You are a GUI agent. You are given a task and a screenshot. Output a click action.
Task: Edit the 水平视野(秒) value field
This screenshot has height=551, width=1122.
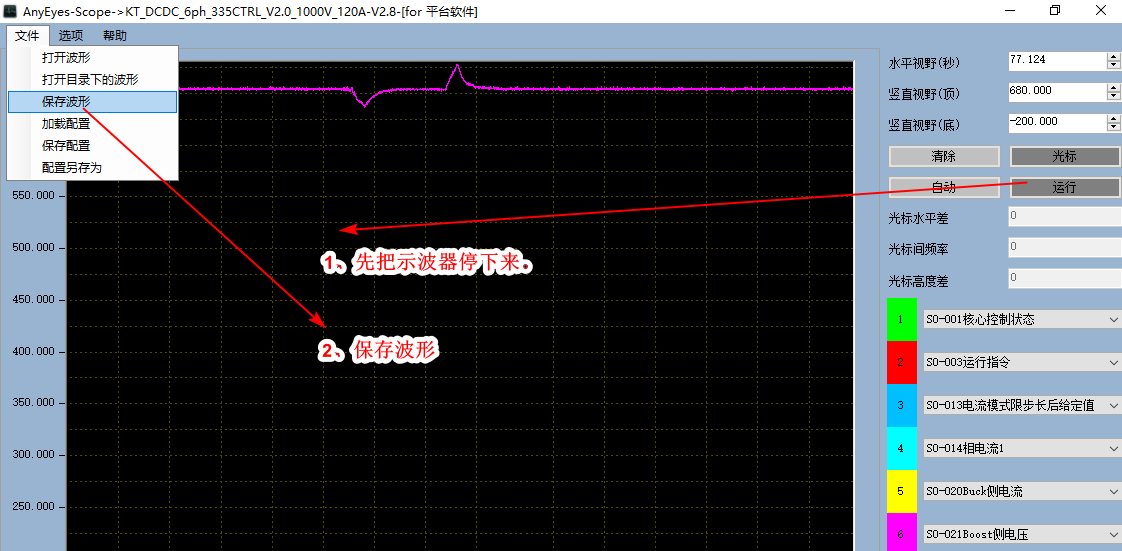coord(1057,60)
